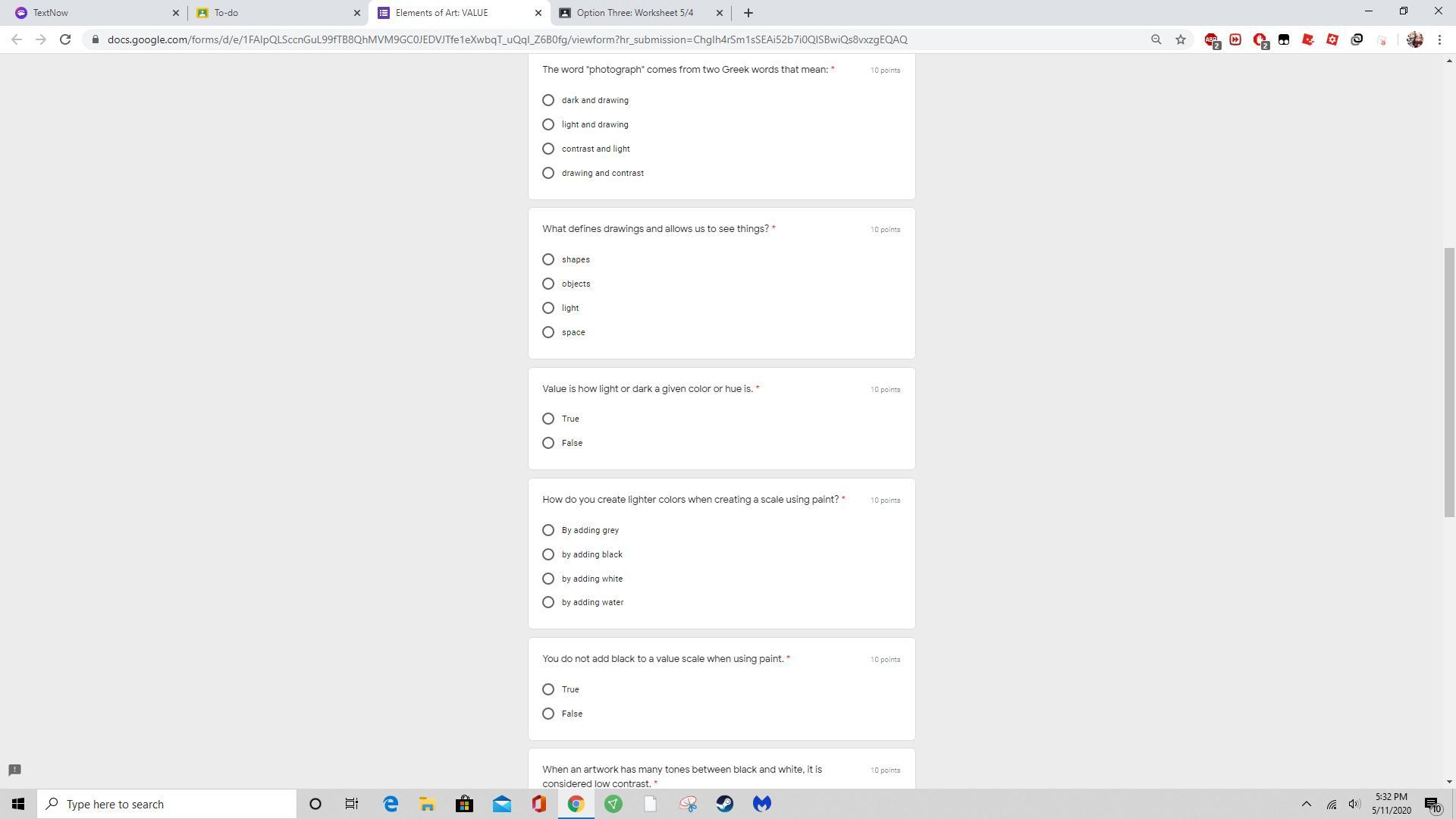This screenshot has width=1456, height=819.
Task: Select "by adding white" answer
Action: click(548, 579)
